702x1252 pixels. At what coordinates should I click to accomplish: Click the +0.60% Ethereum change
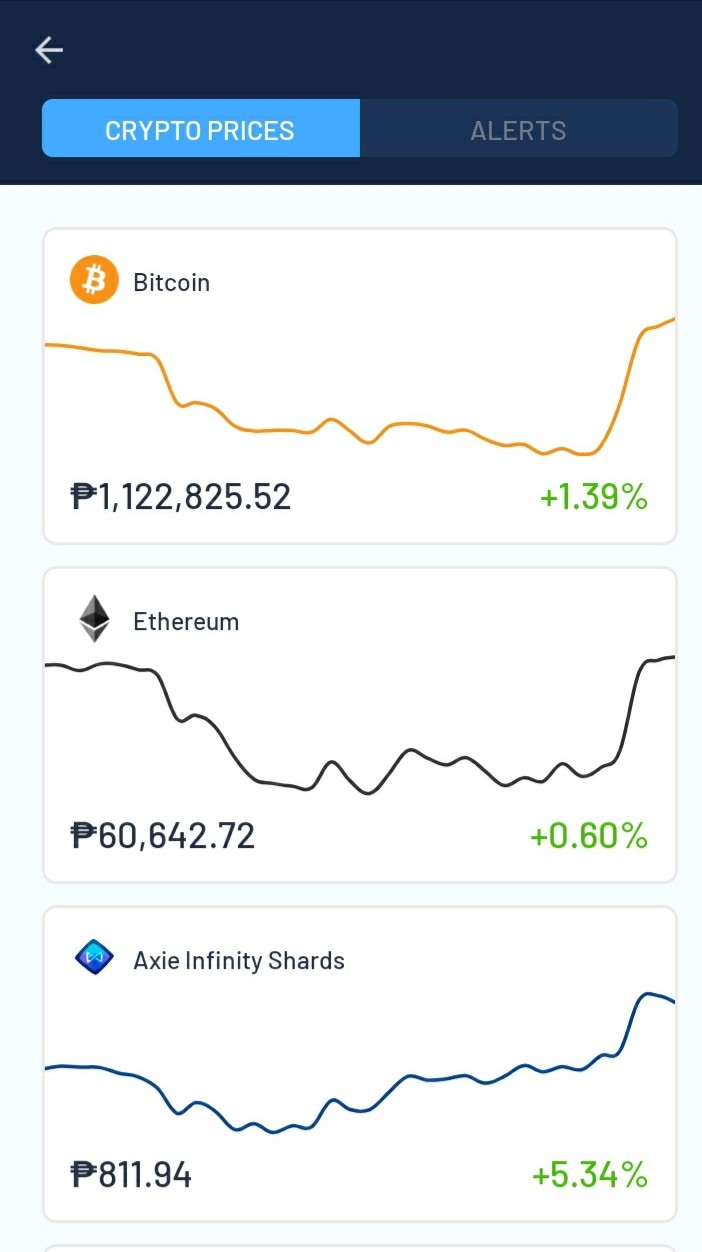click(589, 836)
